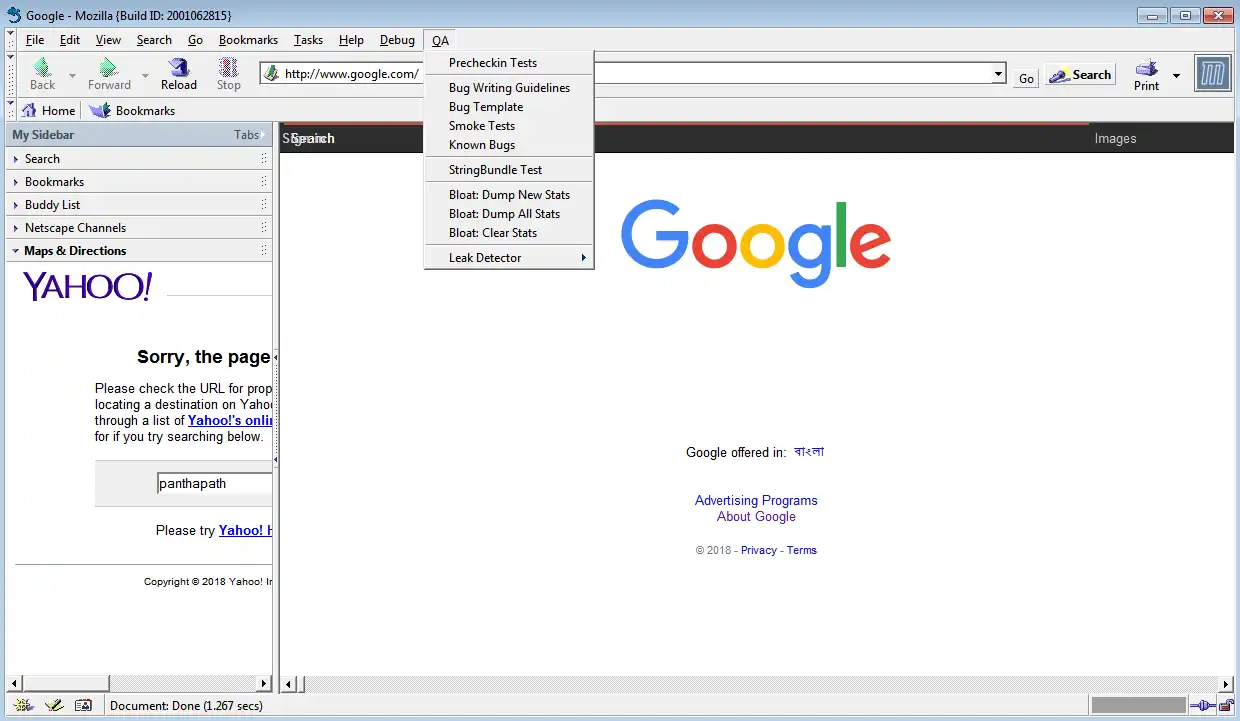This screenshot has height=721, width=1240.
Task: Choose Bug Template menu entry
Action: coord(509,107)
